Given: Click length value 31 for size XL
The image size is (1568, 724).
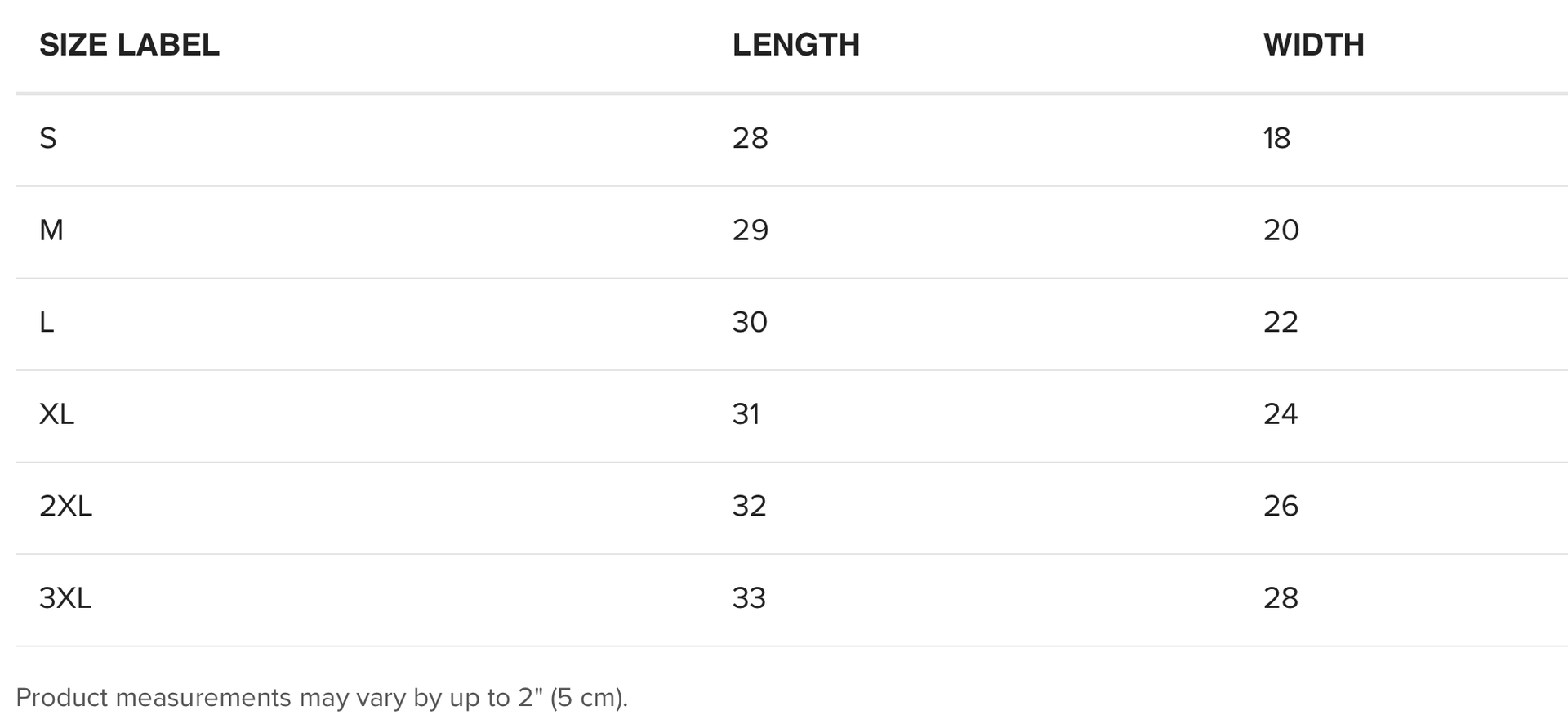Looking at the screenshot, I should point(746,414).
